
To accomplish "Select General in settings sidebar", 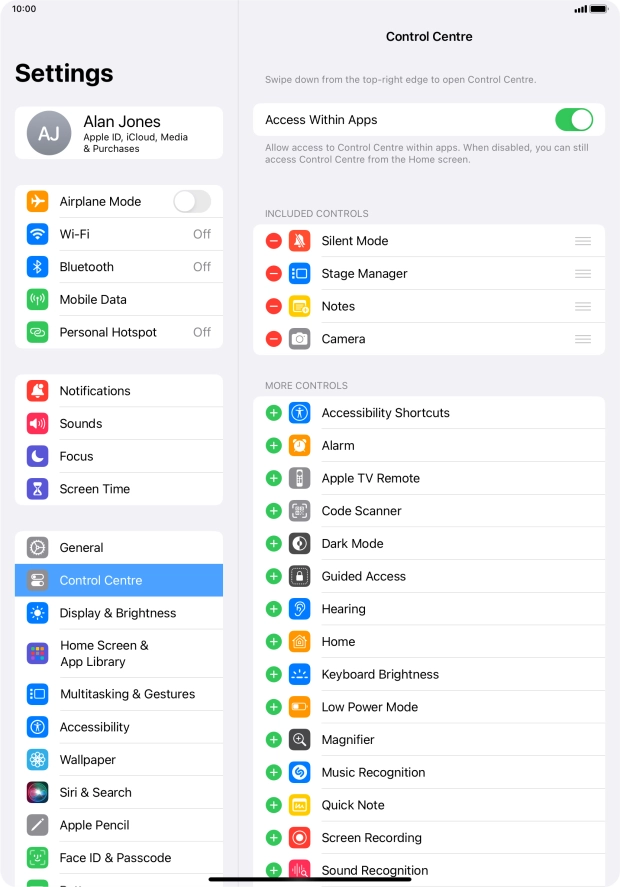I will point(119,548).
